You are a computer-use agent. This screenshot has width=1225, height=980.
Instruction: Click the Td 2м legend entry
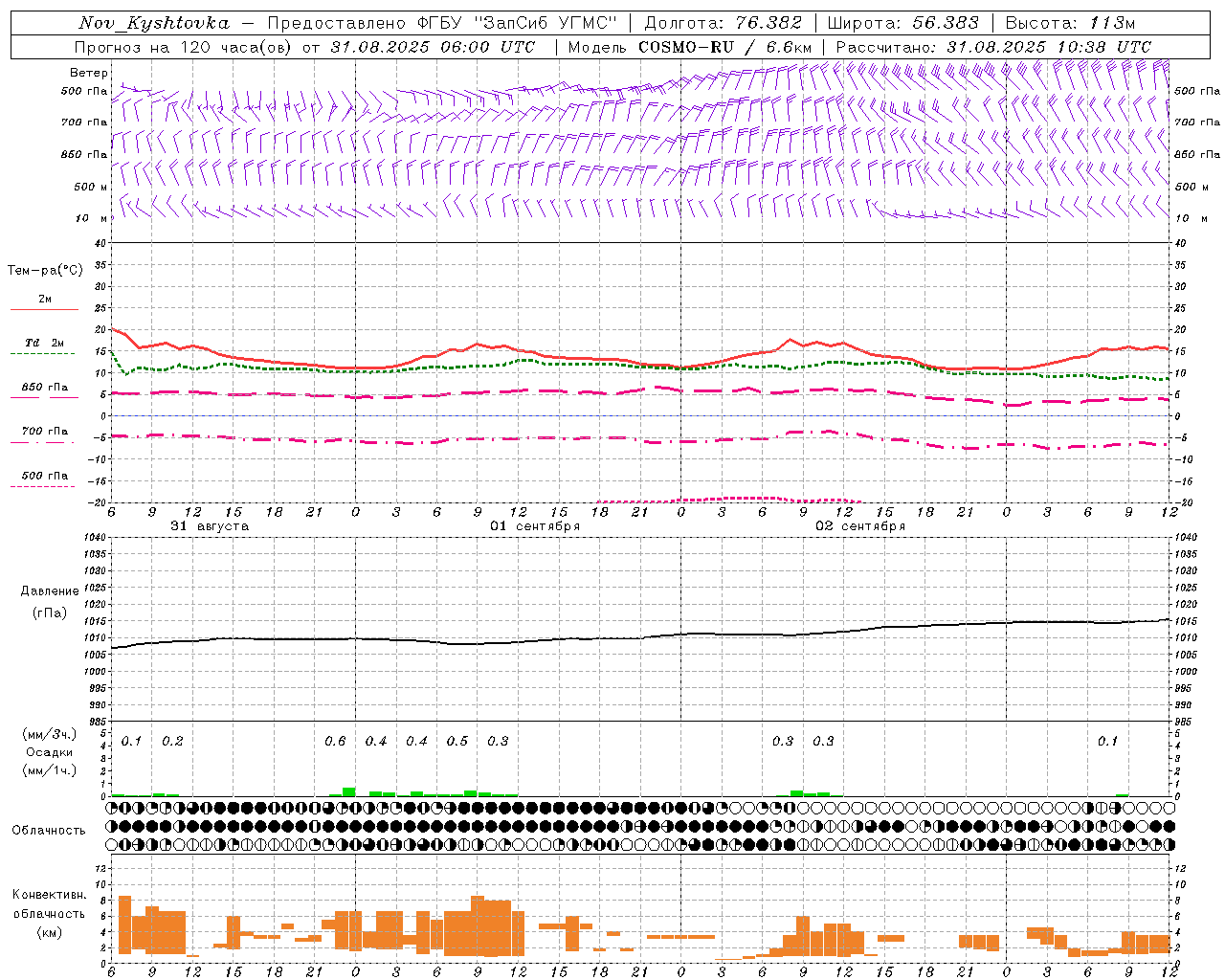tap(45, 343)
